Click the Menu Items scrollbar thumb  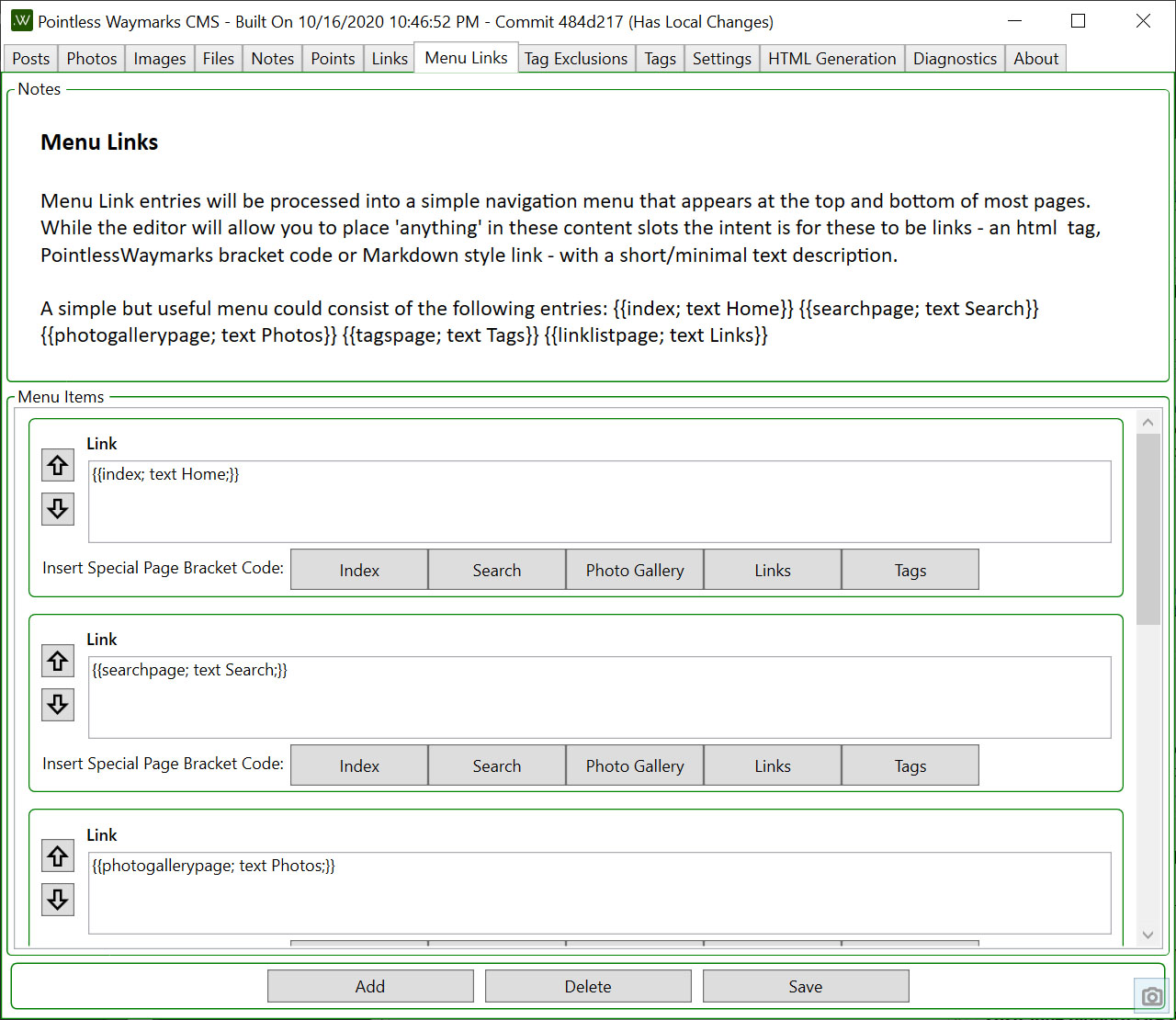[1148, 529]
